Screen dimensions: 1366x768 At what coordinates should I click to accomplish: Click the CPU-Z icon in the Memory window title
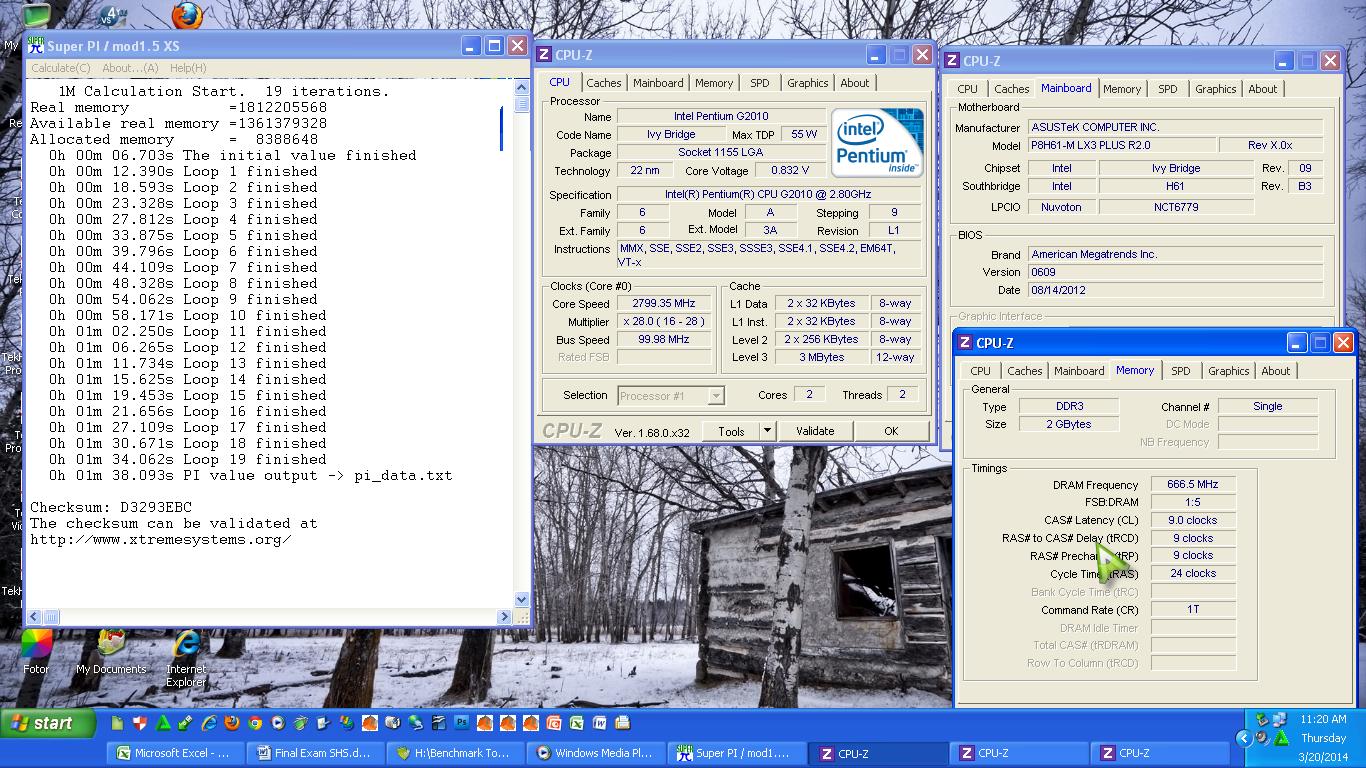(x=966, y=343)
